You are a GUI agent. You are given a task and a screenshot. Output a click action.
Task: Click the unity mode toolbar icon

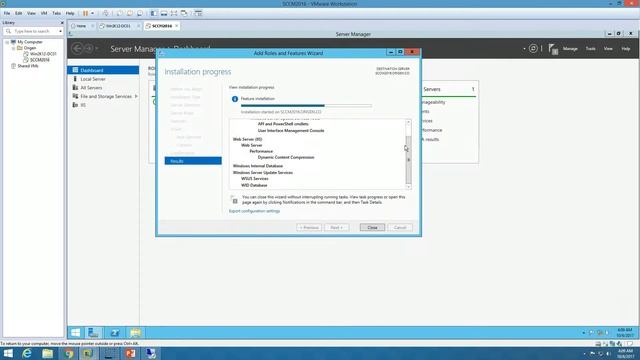point(184,13)
